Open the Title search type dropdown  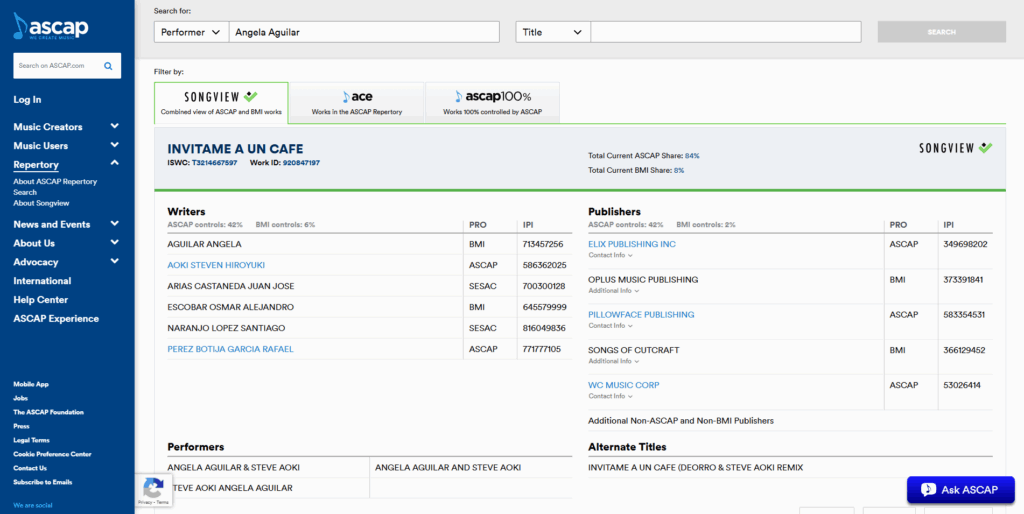[x=552, y=32]
